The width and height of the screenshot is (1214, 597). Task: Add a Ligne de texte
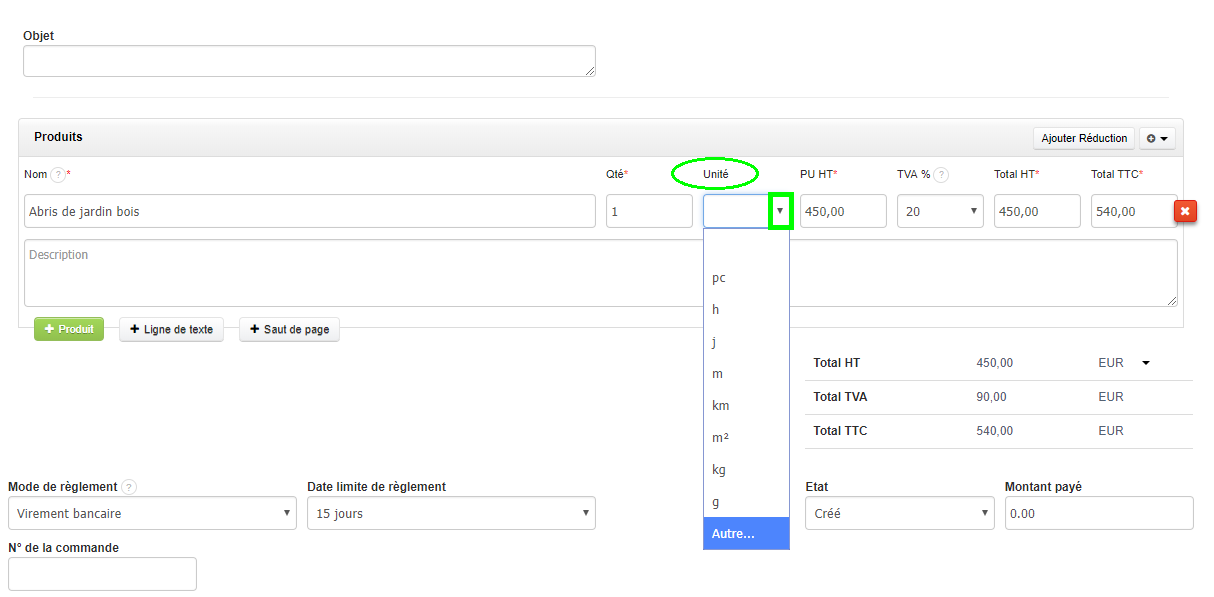click(171, 330)
